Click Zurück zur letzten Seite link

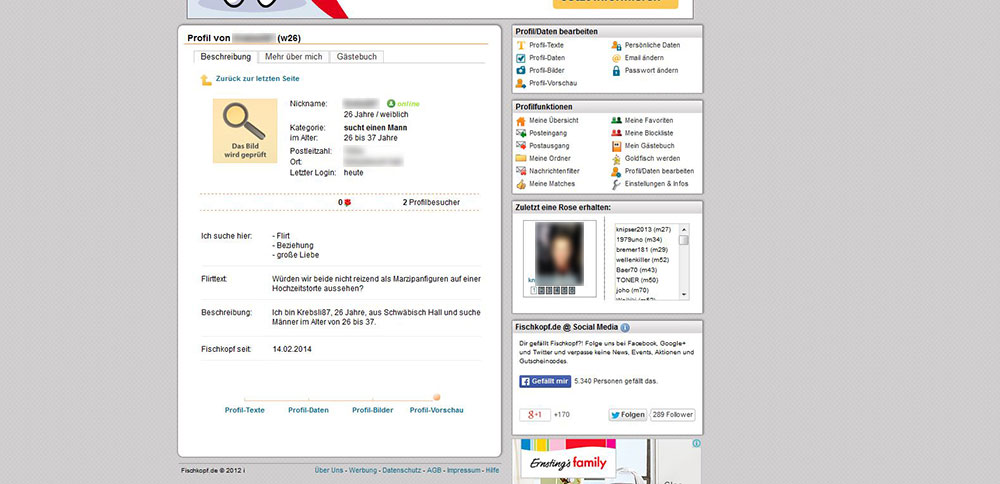257,78
